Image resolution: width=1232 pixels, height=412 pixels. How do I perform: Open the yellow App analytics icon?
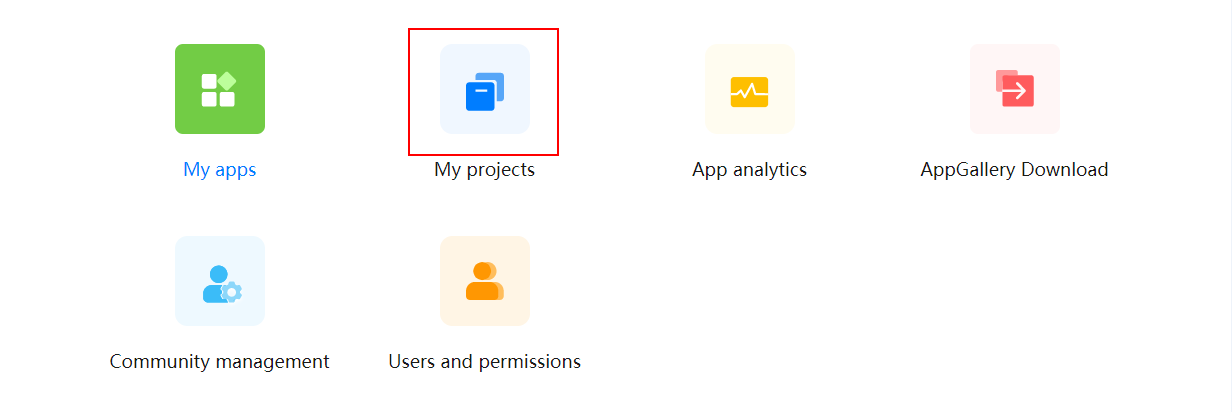tap(750, 91)
